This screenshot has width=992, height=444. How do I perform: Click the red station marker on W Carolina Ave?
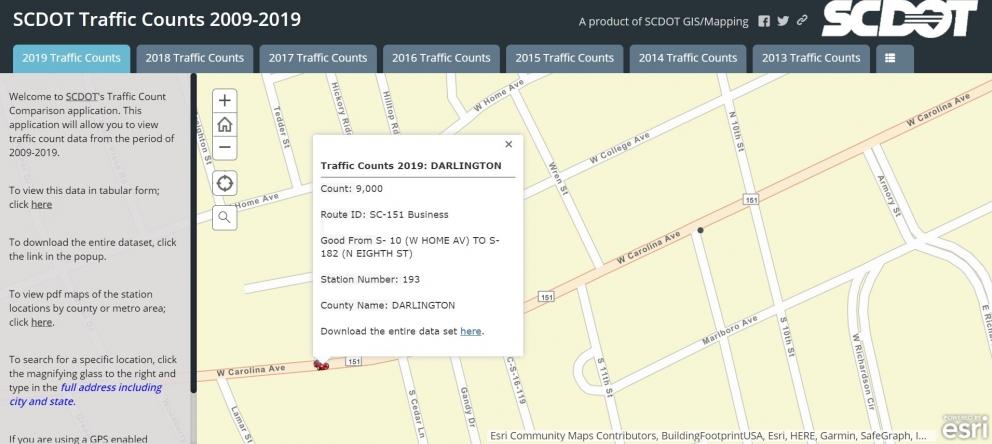[x=321, y=366]
